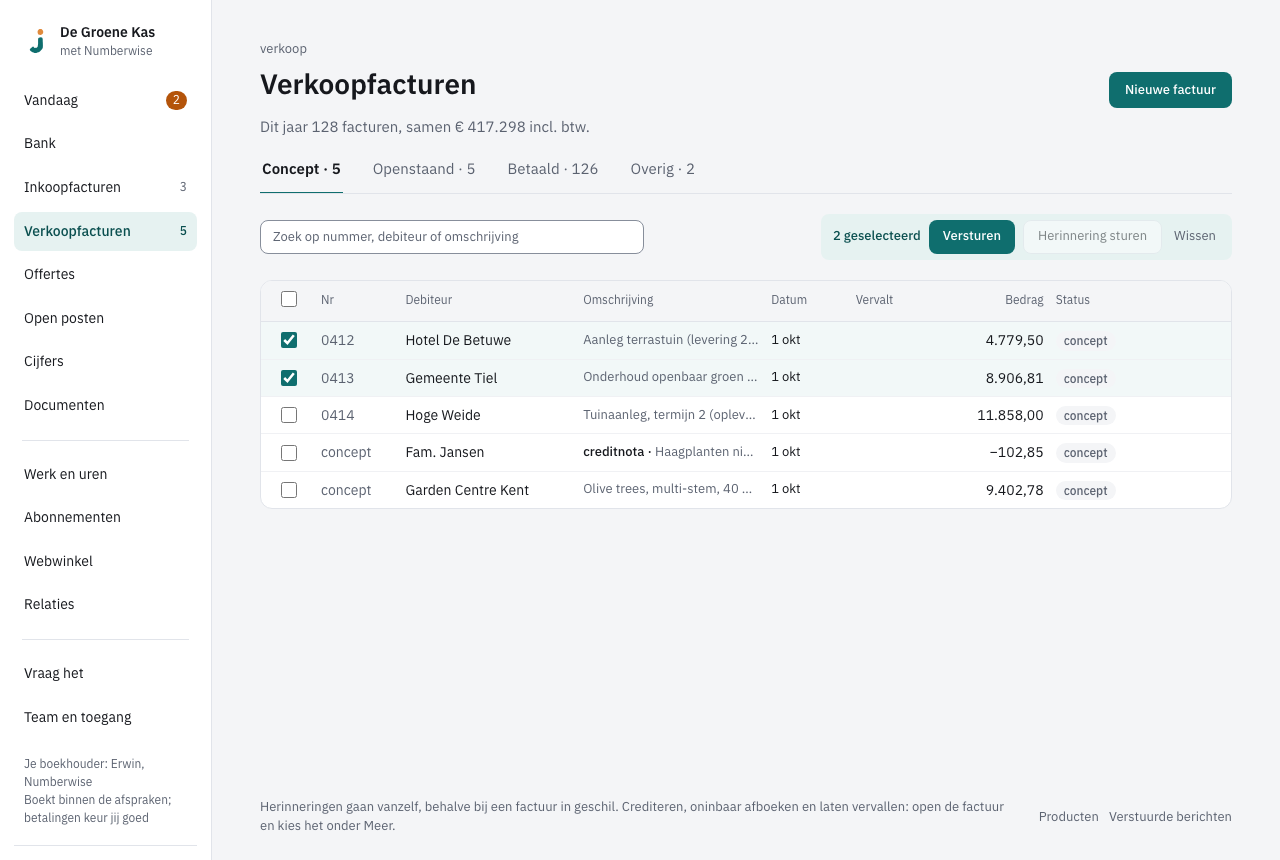Open Abonnementen from sidebar
Screen dimensions: 1280x860
(105, 517)
